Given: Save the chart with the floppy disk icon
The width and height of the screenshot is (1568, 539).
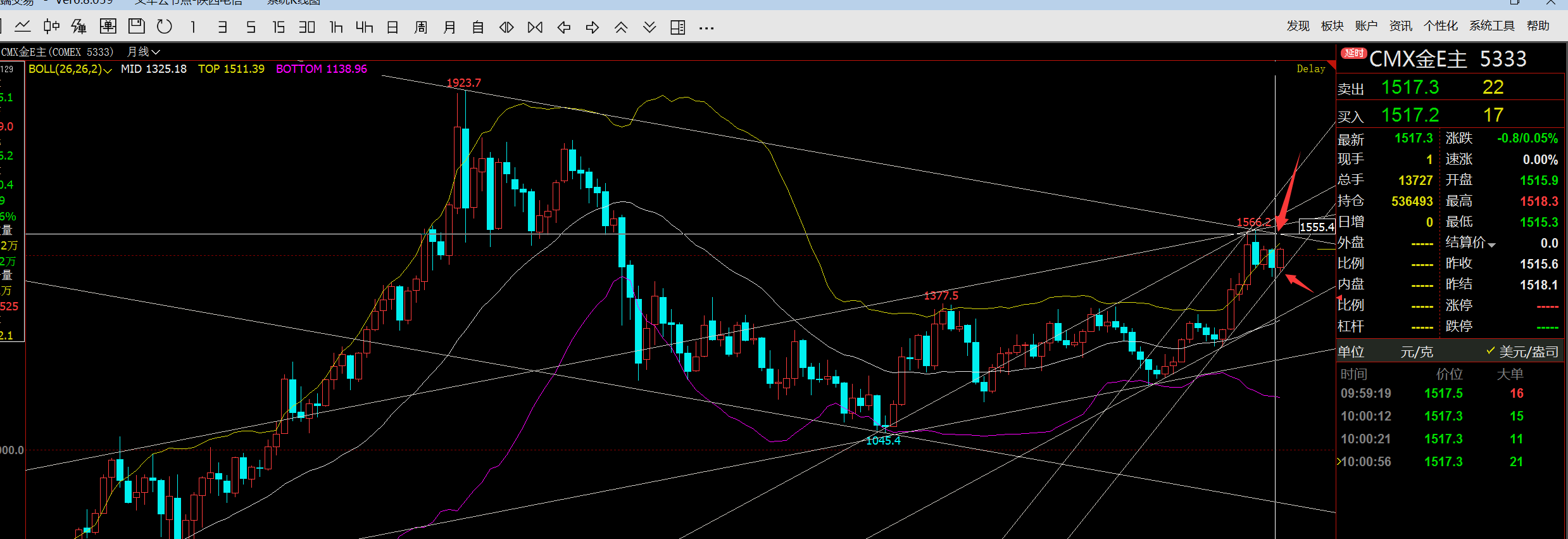Looking at the screenshot, I should 136,27.
